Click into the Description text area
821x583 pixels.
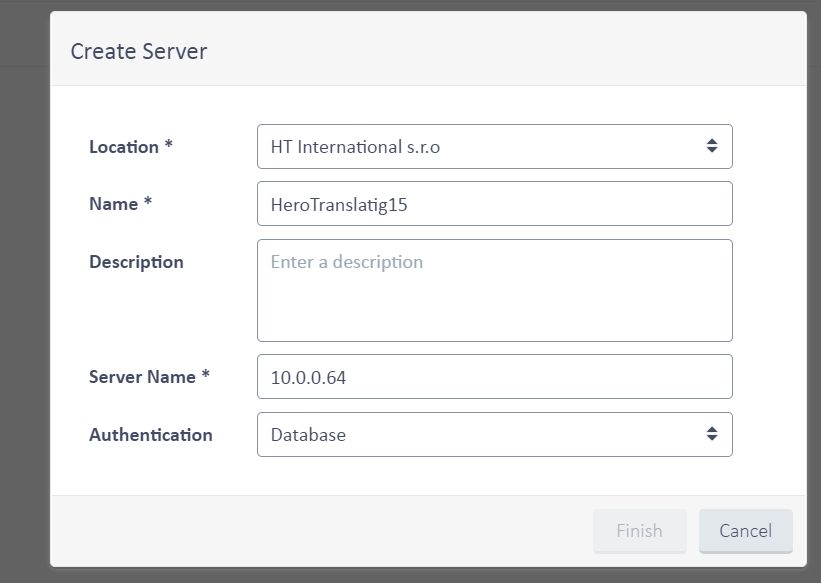494,291
